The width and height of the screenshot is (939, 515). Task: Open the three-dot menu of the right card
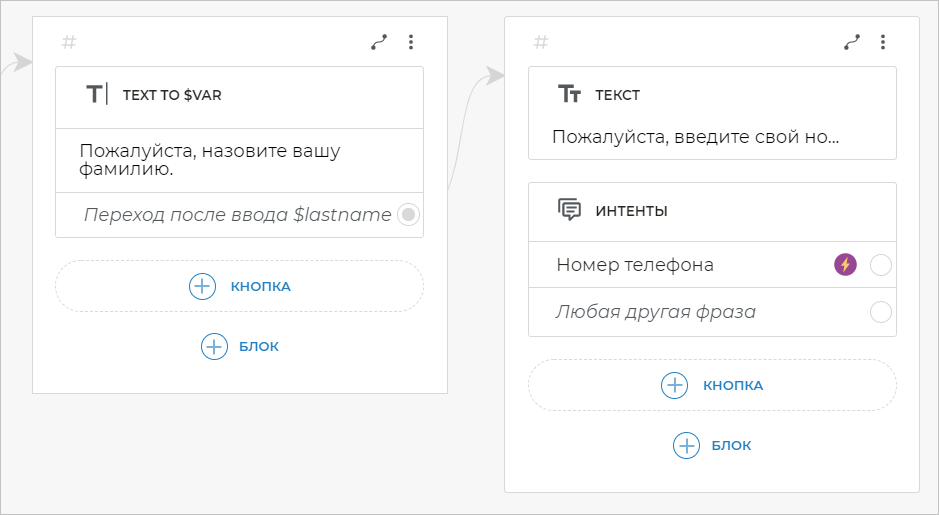[883, 42]
